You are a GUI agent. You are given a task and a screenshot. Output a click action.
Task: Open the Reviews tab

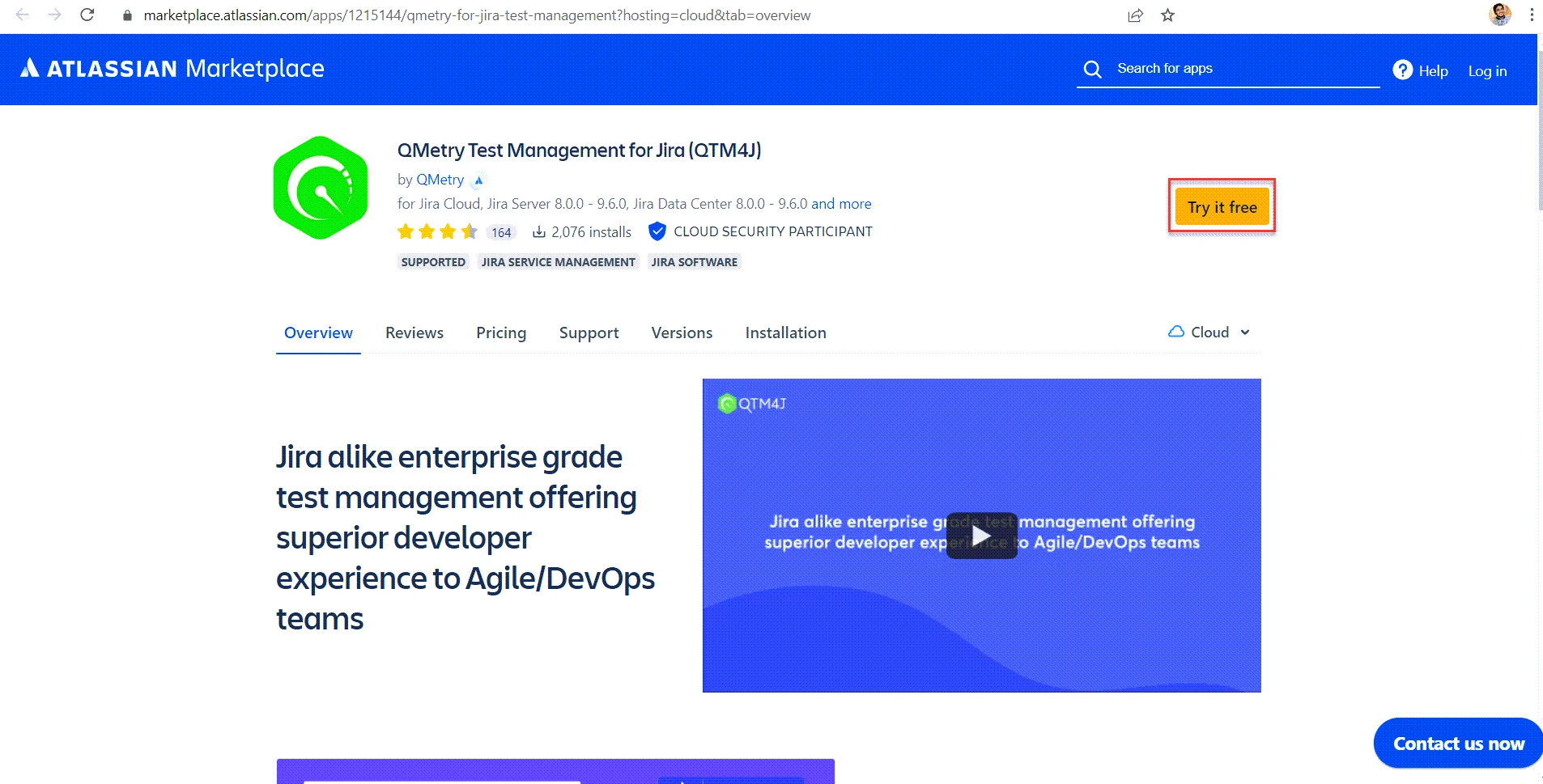point(414,333)
